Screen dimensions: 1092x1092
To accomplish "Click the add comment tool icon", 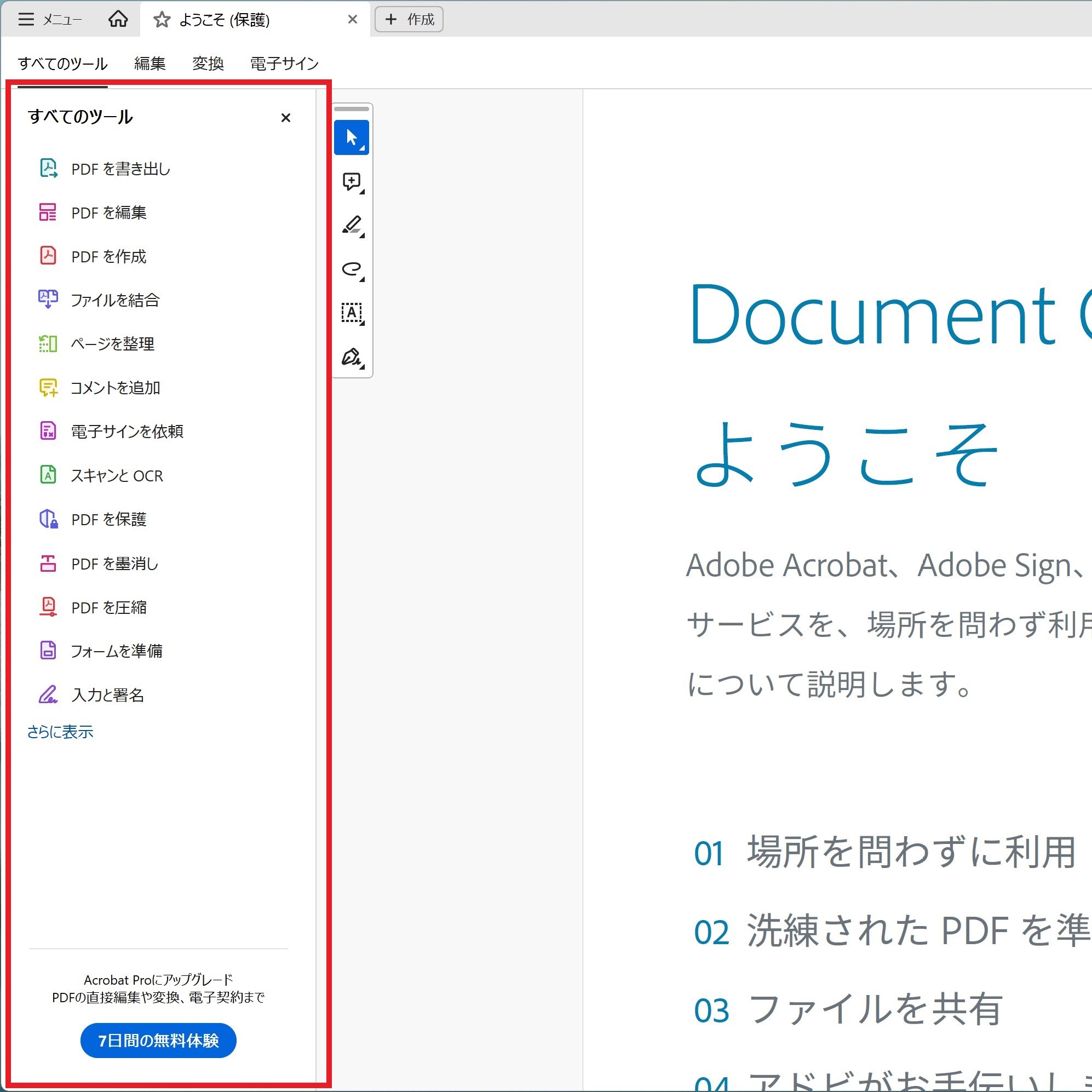I will tap(351, 181).
